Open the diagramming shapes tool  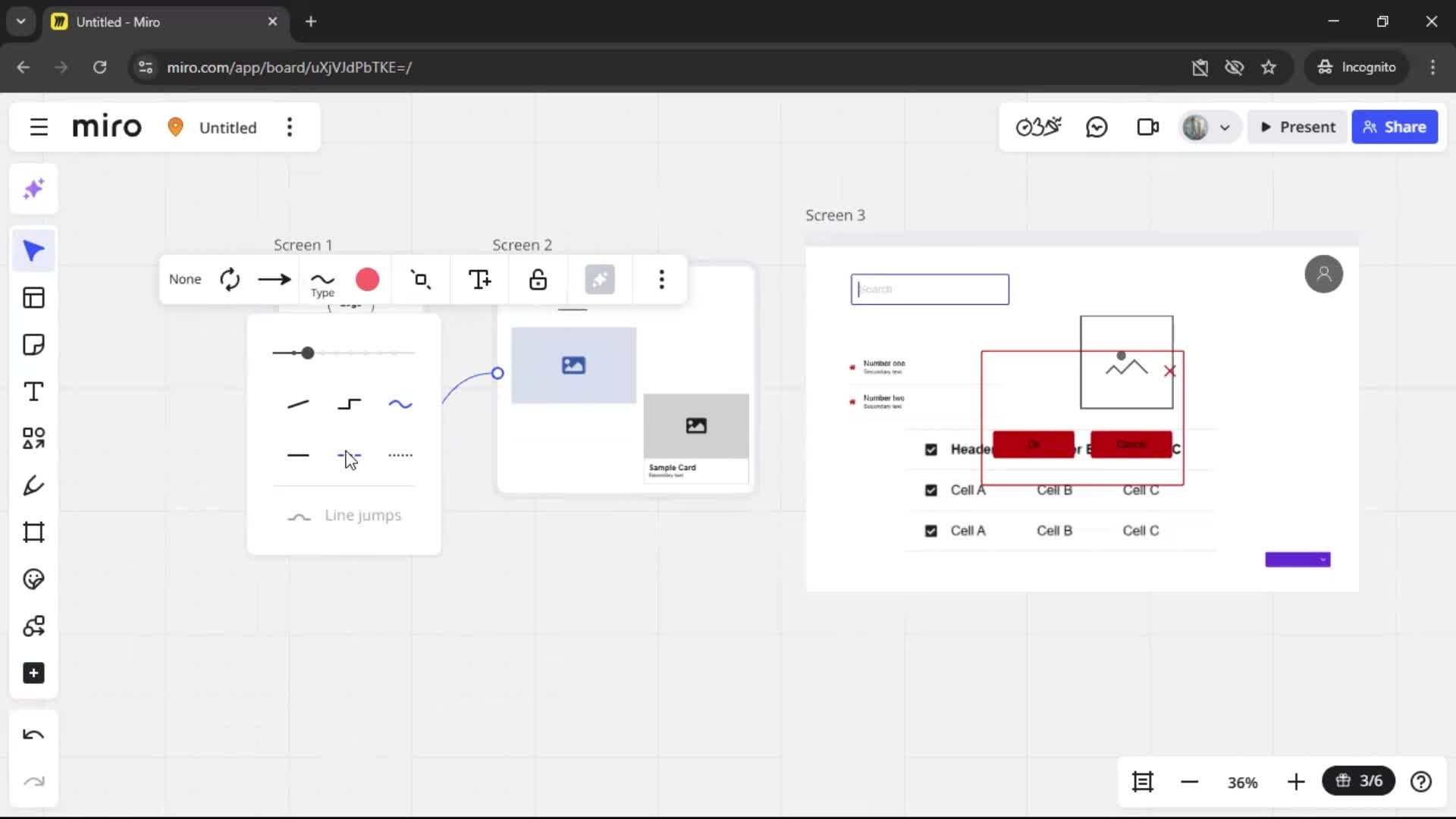[33, 626]
